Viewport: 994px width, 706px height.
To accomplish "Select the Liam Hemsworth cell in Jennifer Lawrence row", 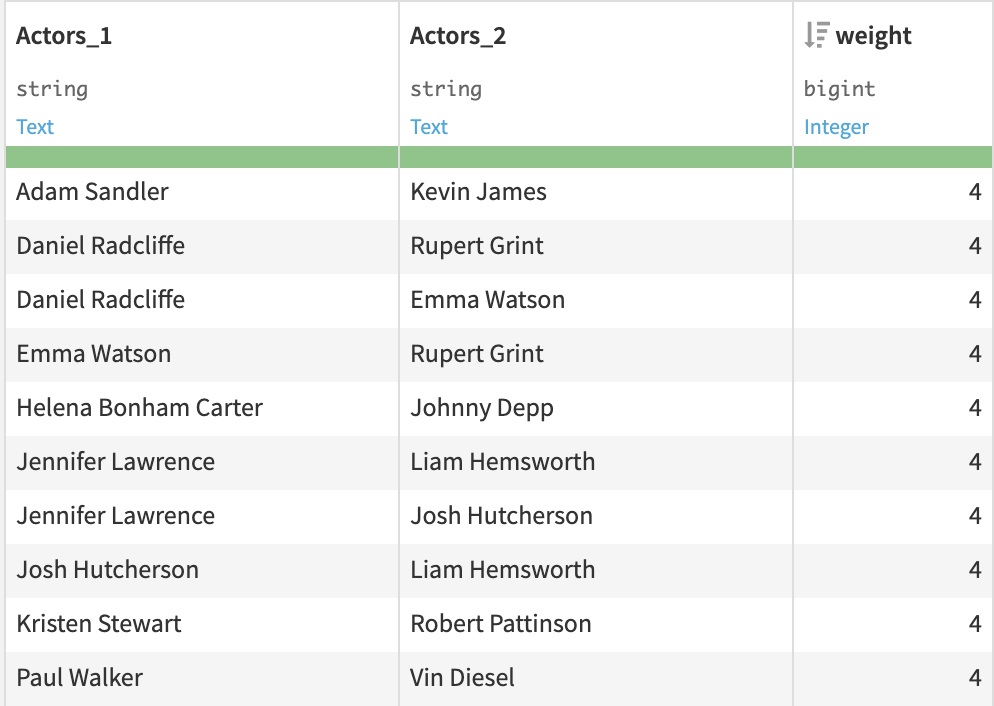I will [503, 462].
